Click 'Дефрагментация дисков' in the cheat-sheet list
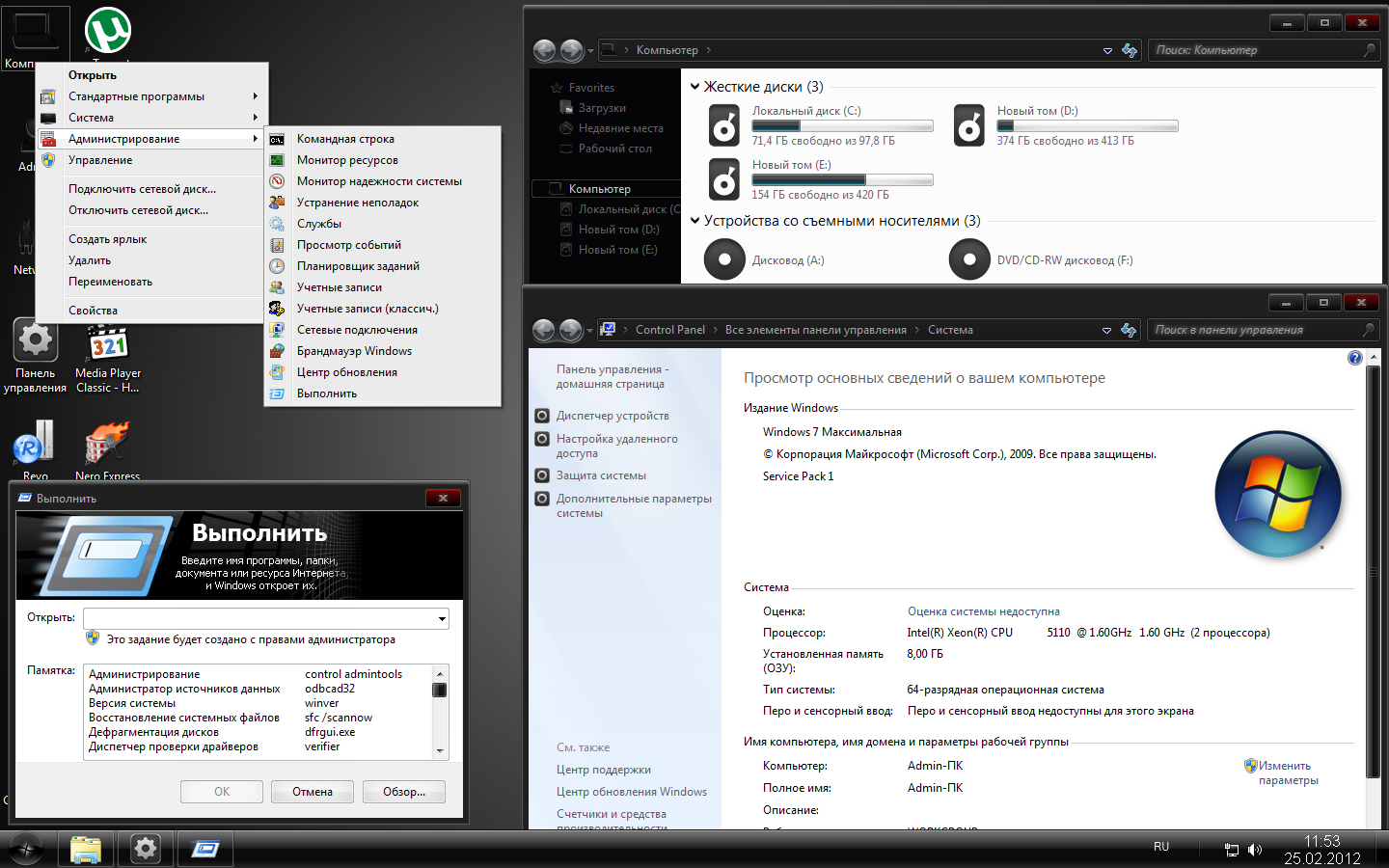 pyautogui.click(x=153, y=732)
